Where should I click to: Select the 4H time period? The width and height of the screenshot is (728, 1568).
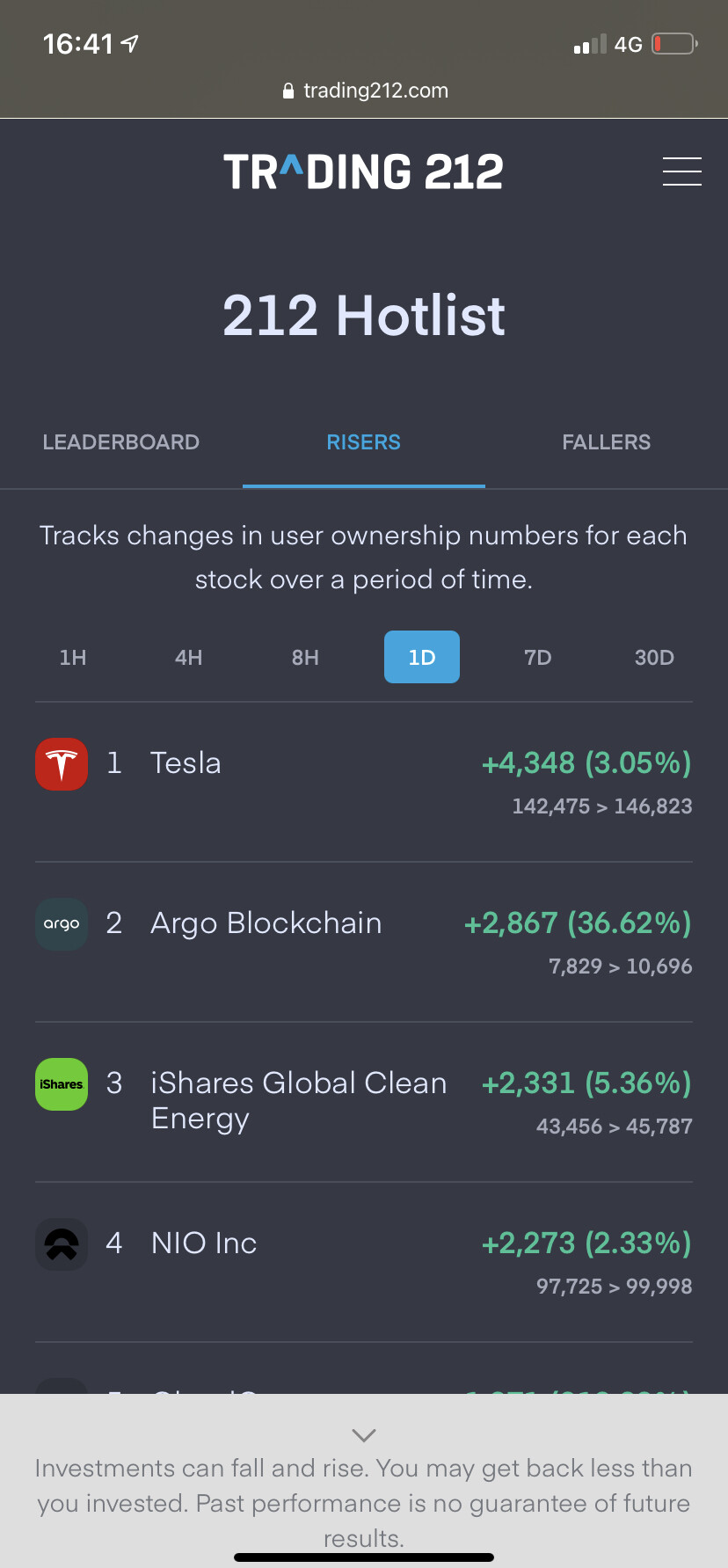point(189,658)
